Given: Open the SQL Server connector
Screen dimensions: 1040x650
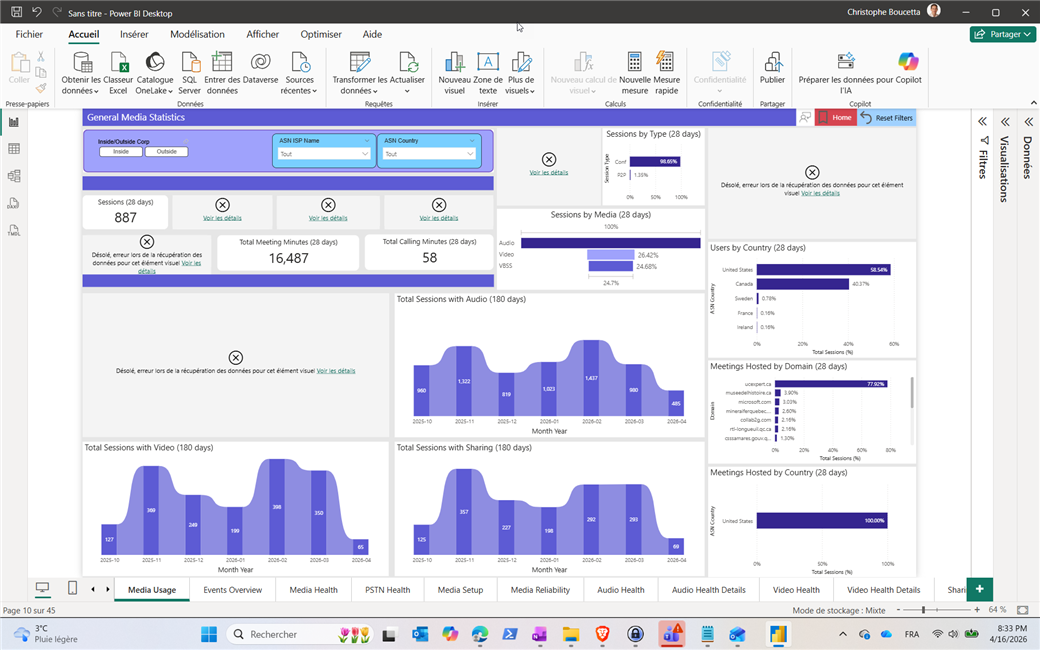Looking at the screenshot, I should pos(190,63).
